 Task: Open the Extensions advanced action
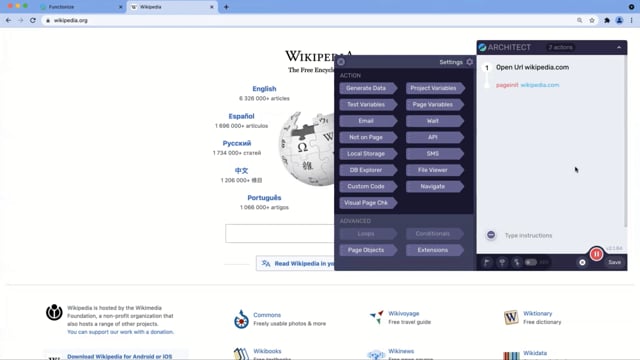pyautogui.click(x=435, y=250)
